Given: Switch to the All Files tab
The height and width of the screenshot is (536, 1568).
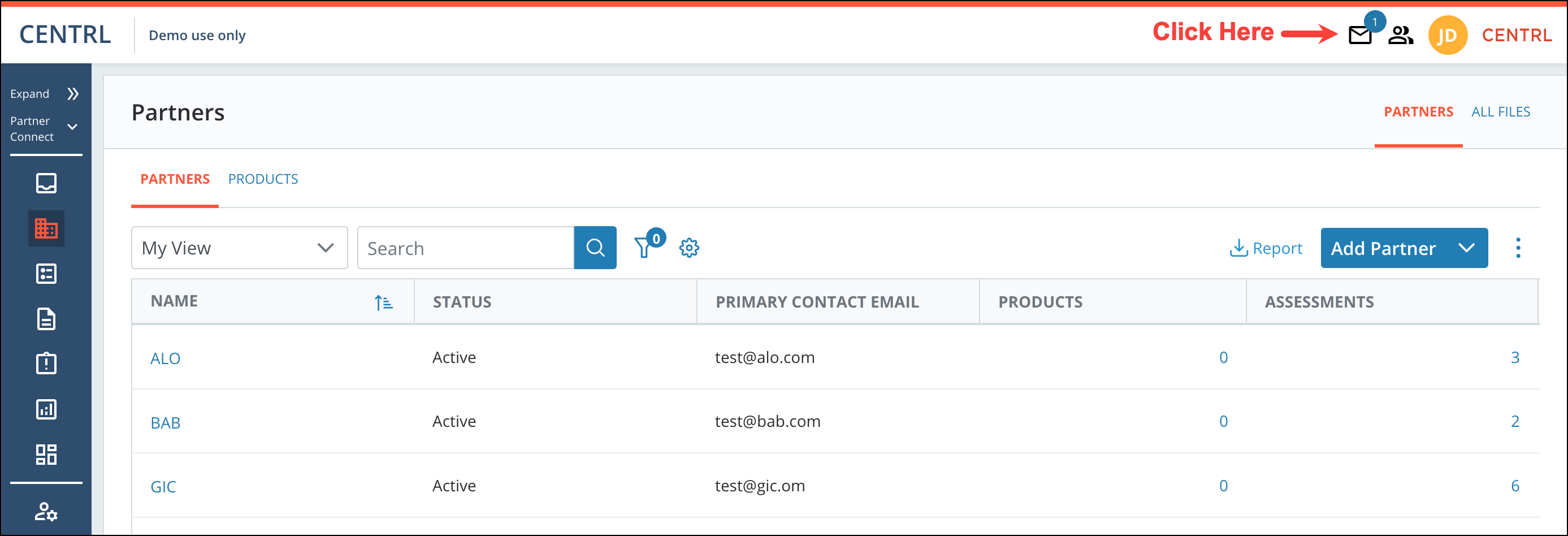Looking at the screenshot, I should (1500, 112).
